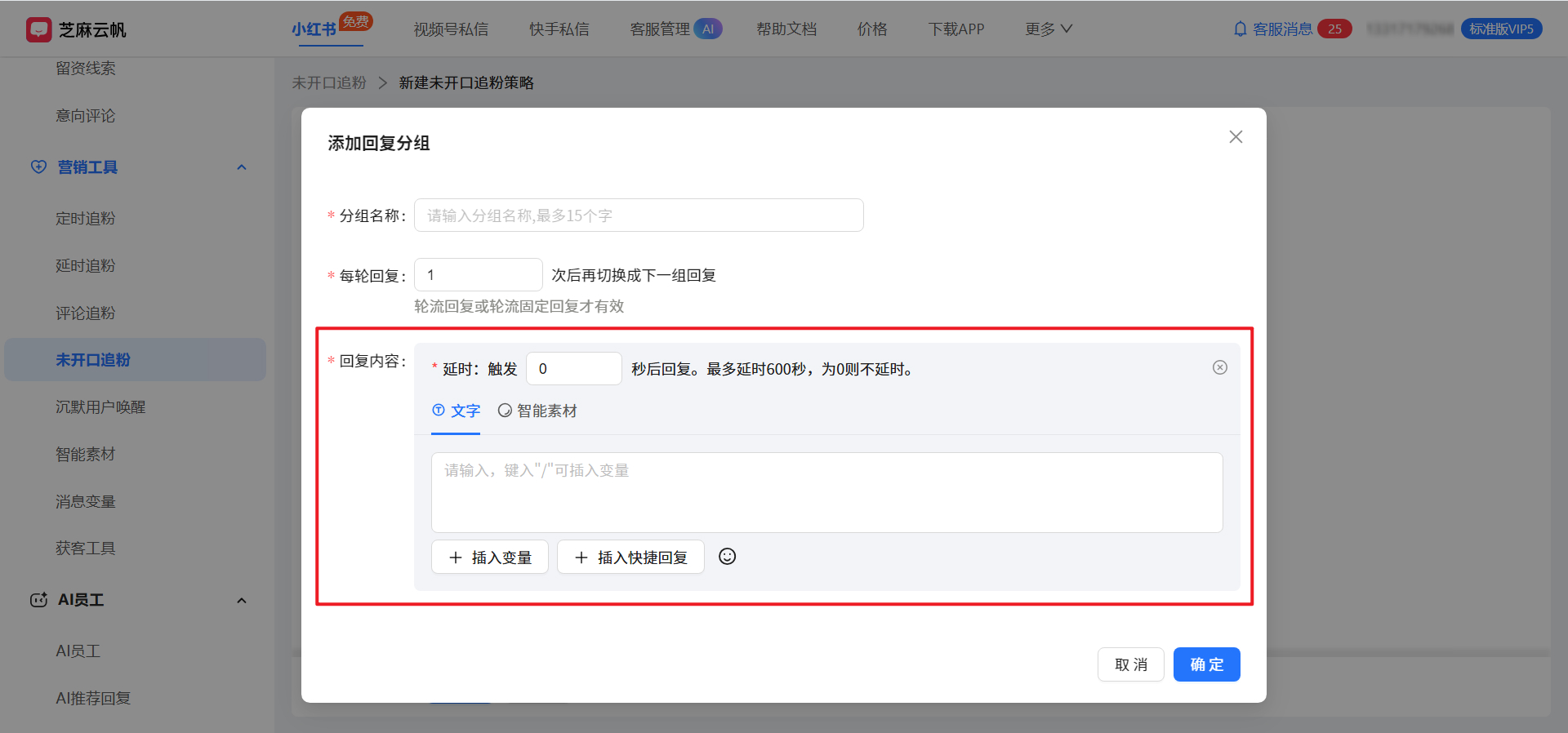Image resolution: width=1568 pixels, height=733 pixels.
Task: Open 评论追粉 in sidebar
Action: (86, 313)
